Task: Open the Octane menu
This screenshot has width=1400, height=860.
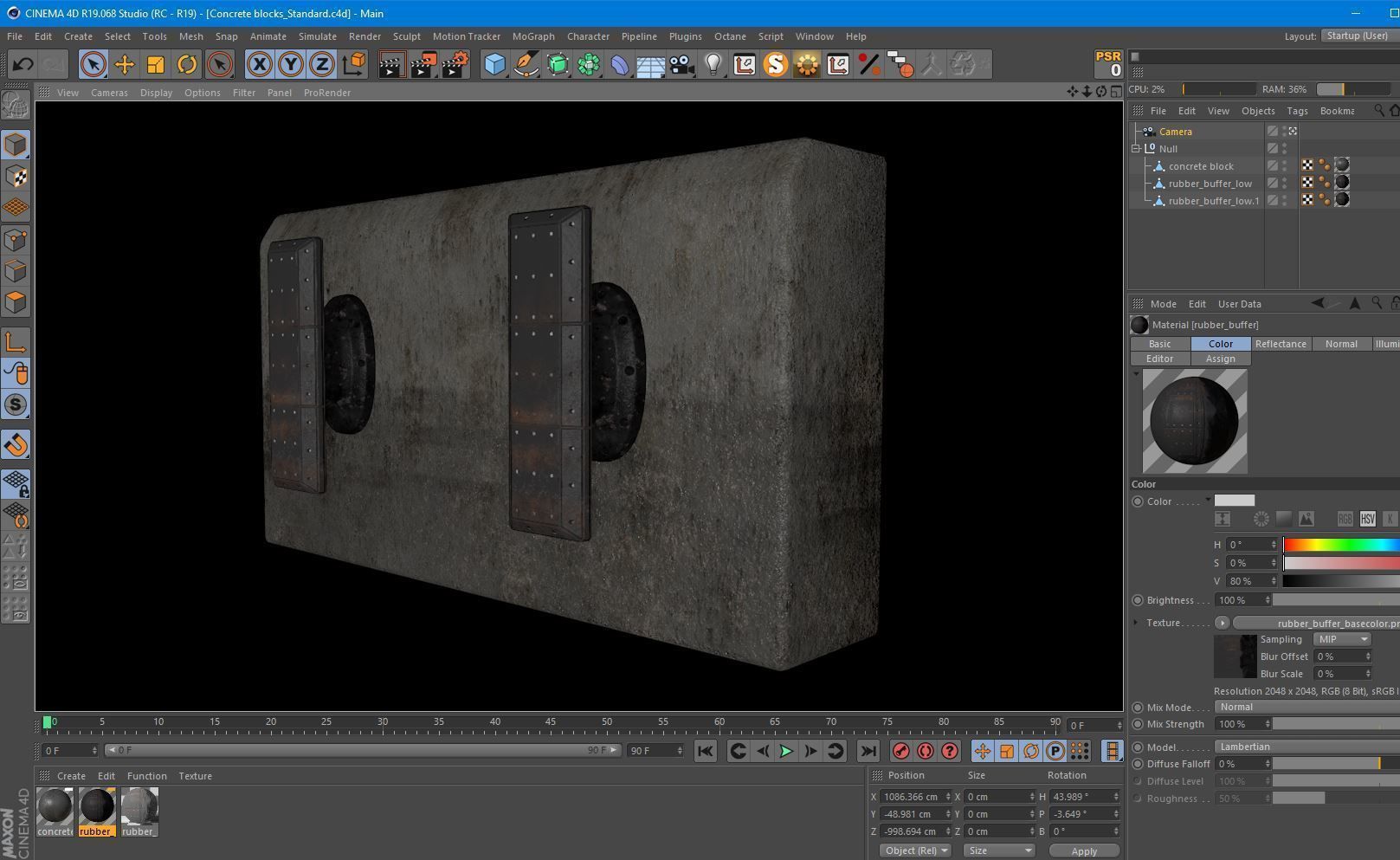Action: tap(730, 36)
